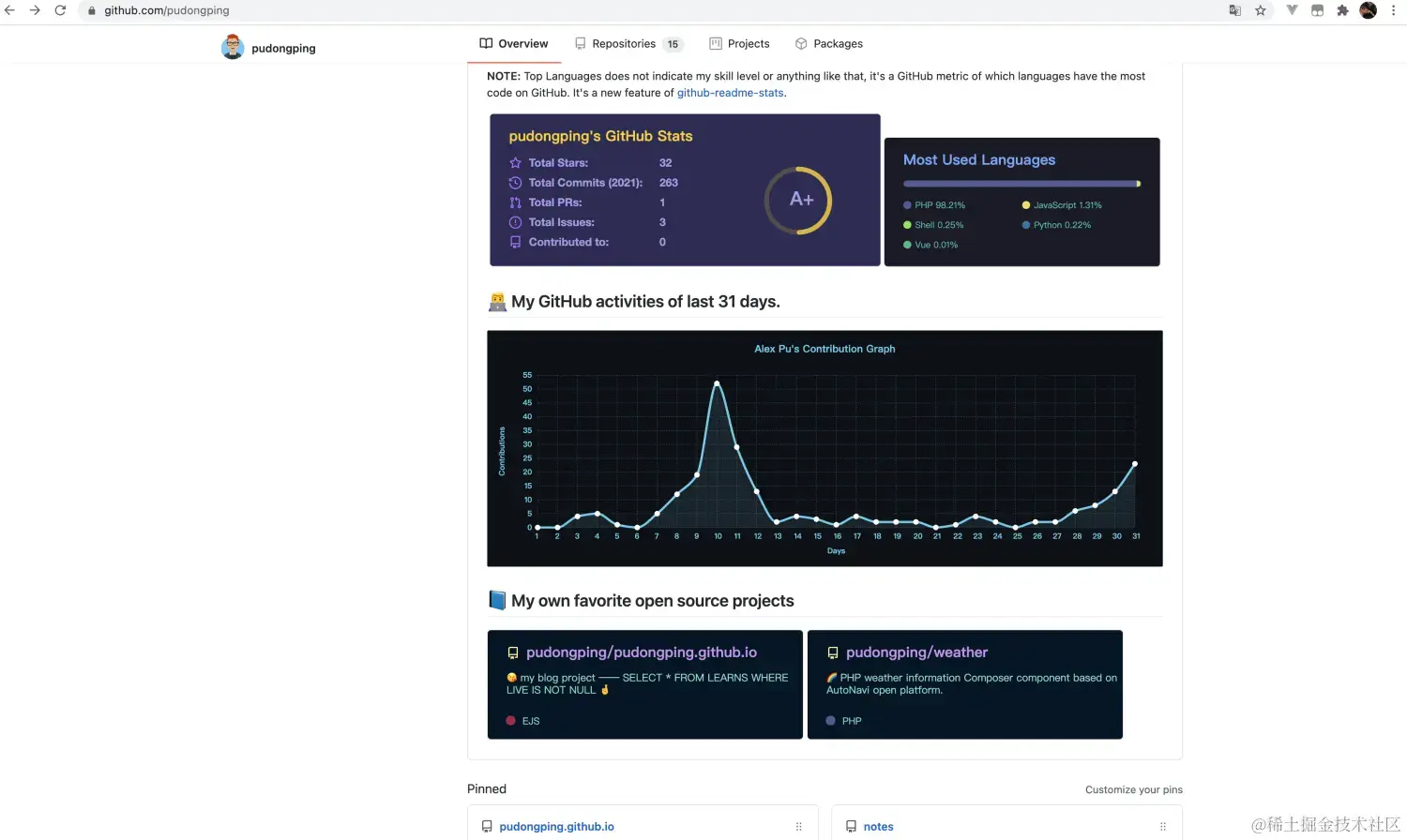Click the Repositories tab repo icon
Image resolution: width=1407 pixels, height=840 pixels.
tap(581, 44)
